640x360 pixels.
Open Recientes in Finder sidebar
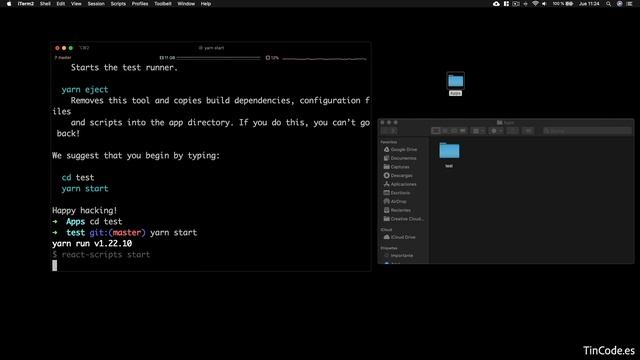coord(397,210)
